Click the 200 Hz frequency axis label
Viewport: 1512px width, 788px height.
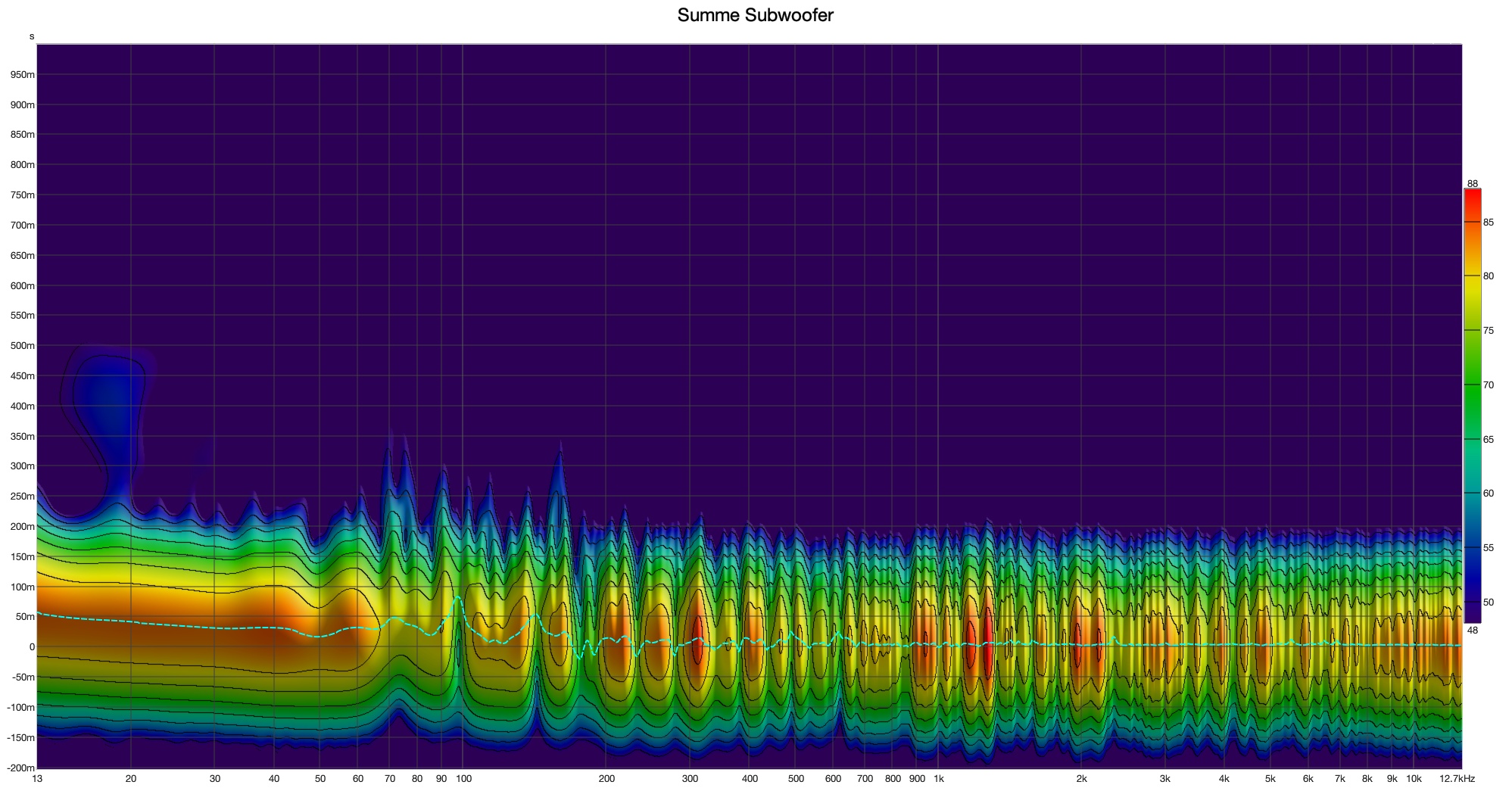[606, 778]
